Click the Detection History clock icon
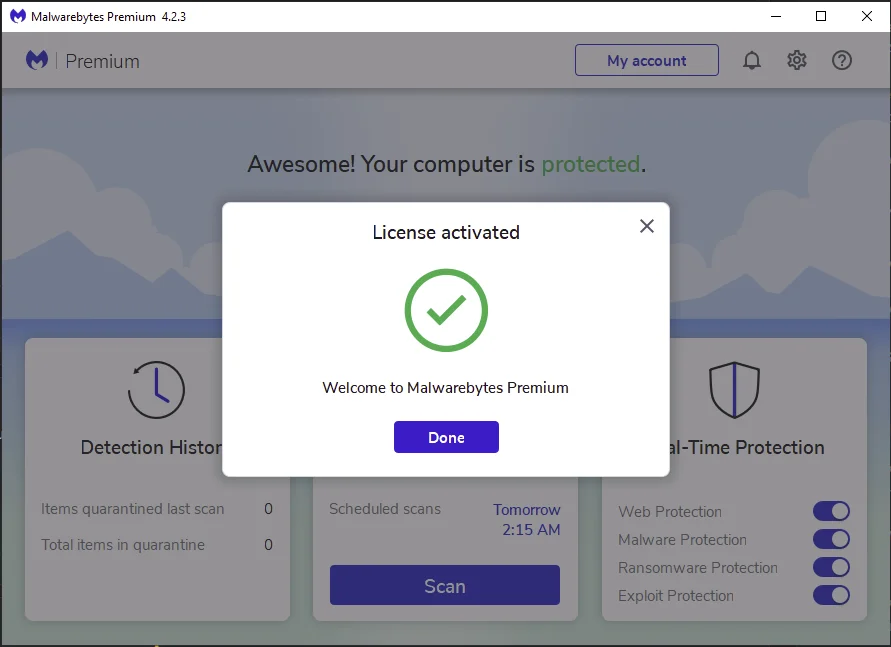The width and height of the screenshot is (891, 647). [156, 390]
